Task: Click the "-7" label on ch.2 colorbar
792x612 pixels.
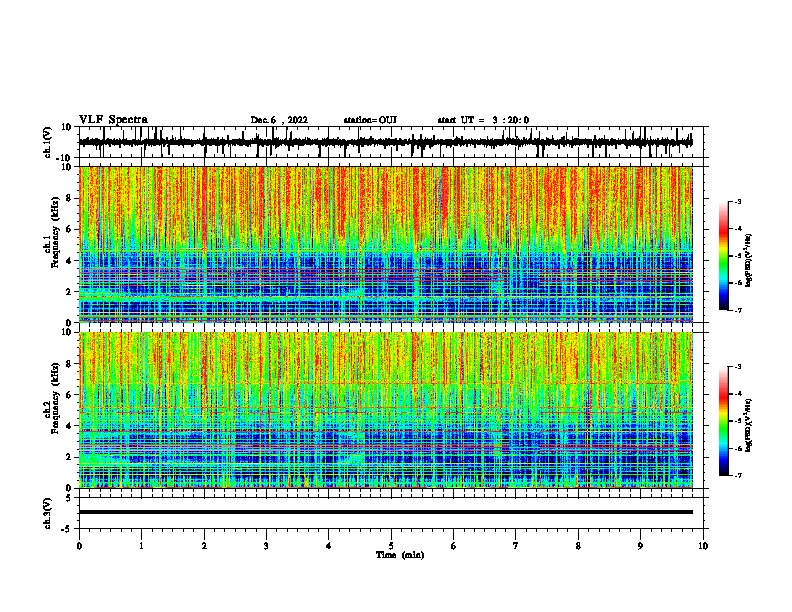Action: pyautogui.click(x=738, y=475)
